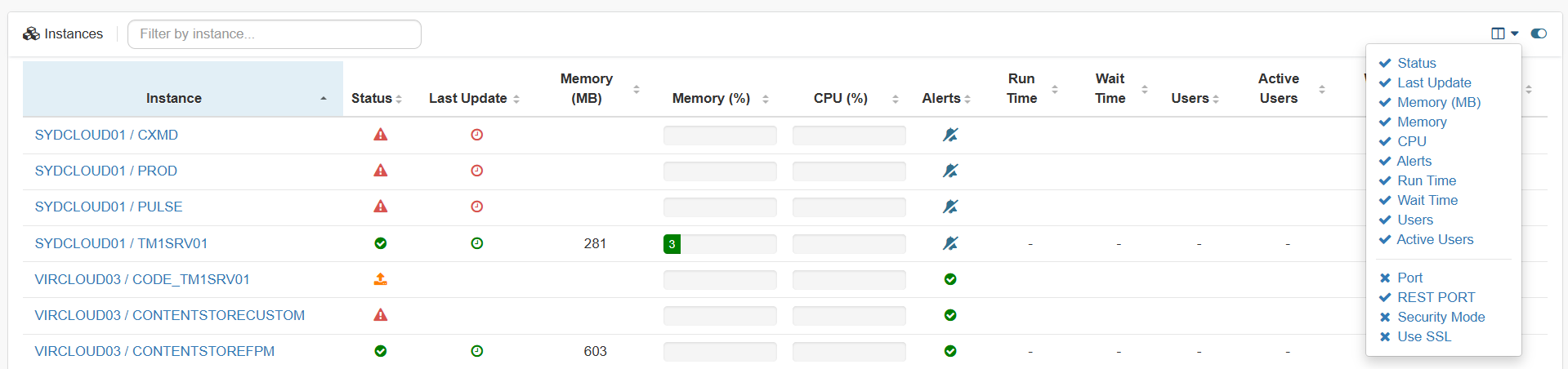Uncheck the Alerts column option
This screenshot has width=1568, height=369.
(1405, 161)
